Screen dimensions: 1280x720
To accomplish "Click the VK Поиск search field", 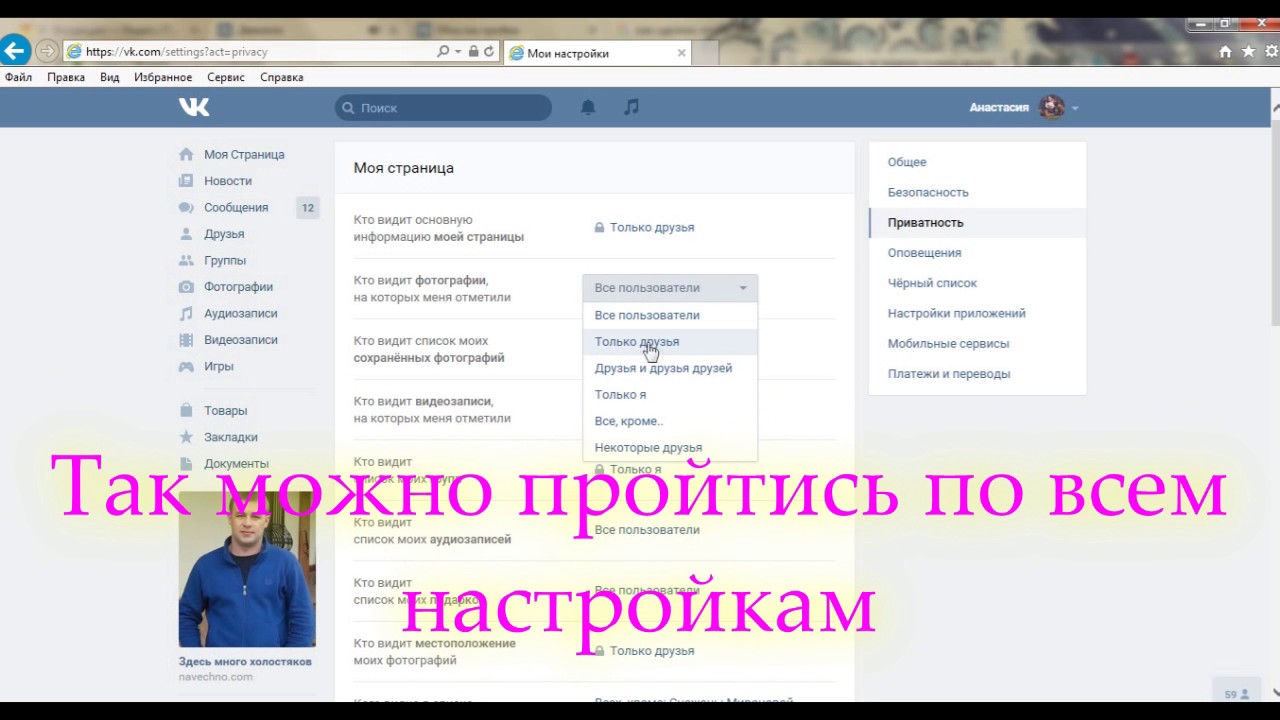I will tap(443, 107).
